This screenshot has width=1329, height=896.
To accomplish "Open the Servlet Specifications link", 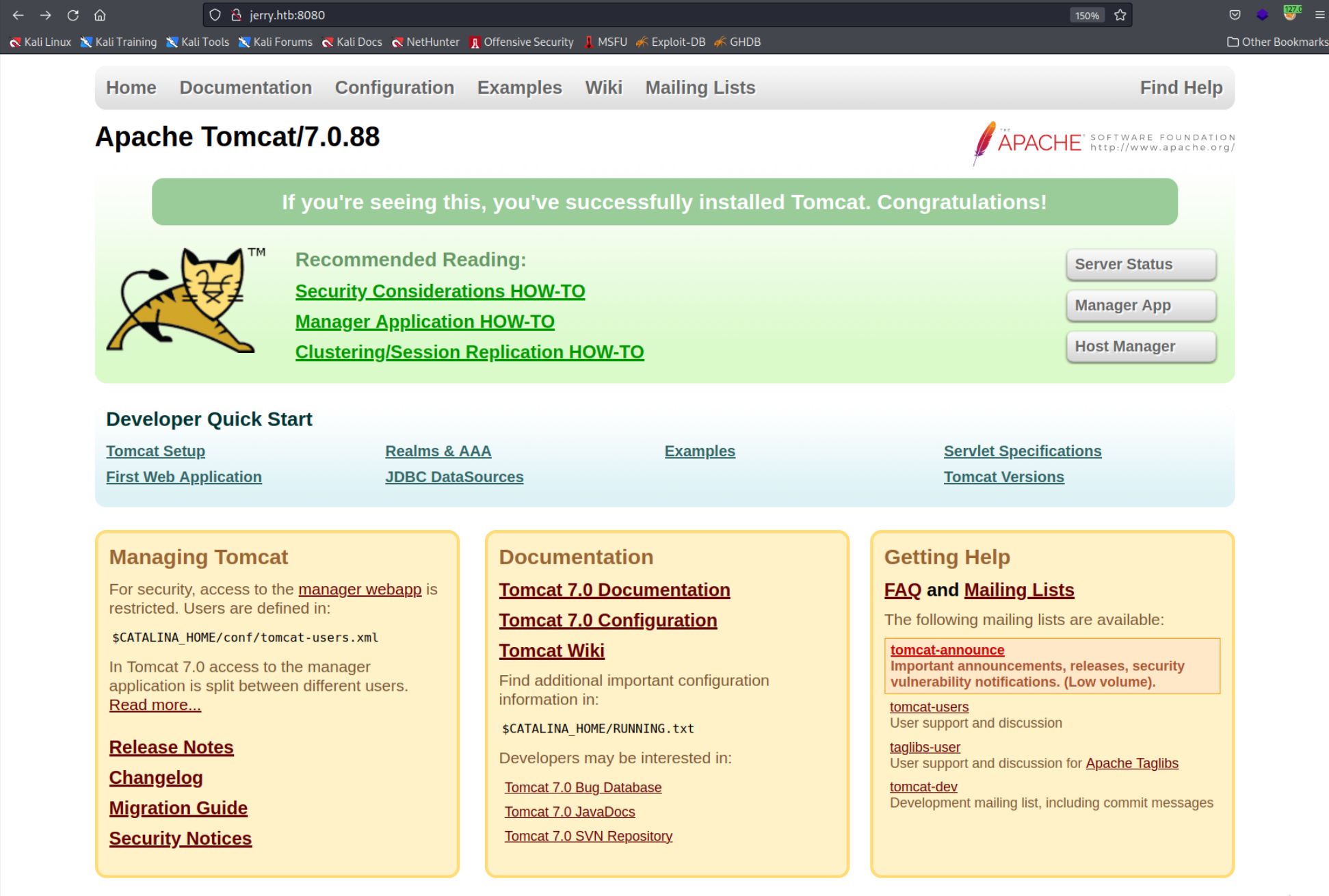I will tap(1023, 451).
